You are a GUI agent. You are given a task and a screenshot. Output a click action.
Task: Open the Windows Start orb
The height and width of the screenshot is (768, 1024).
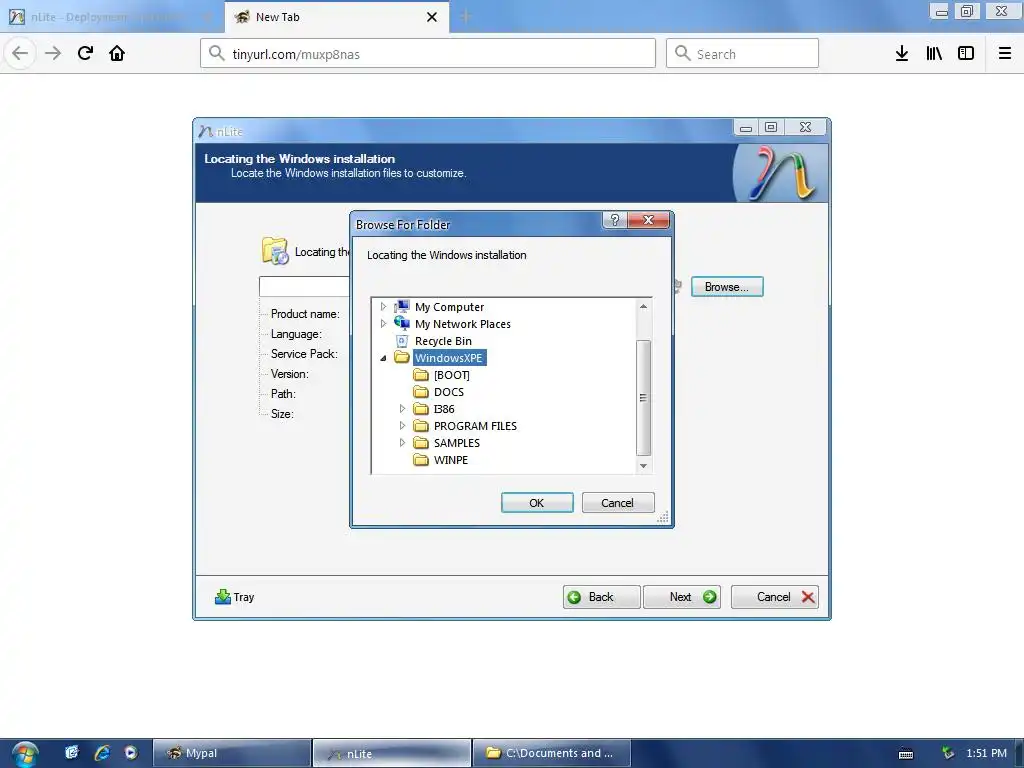click(x=24, y=754)
